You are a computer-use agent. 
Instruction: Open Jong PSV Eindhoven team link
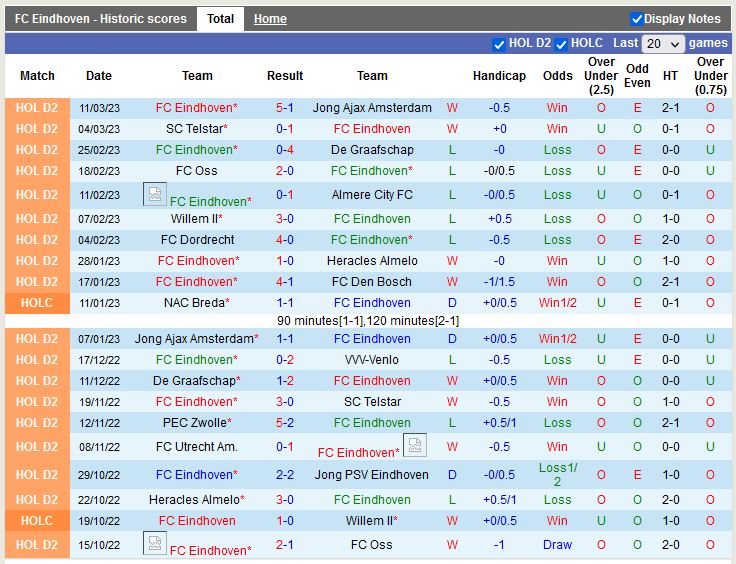tap(372, 475)
